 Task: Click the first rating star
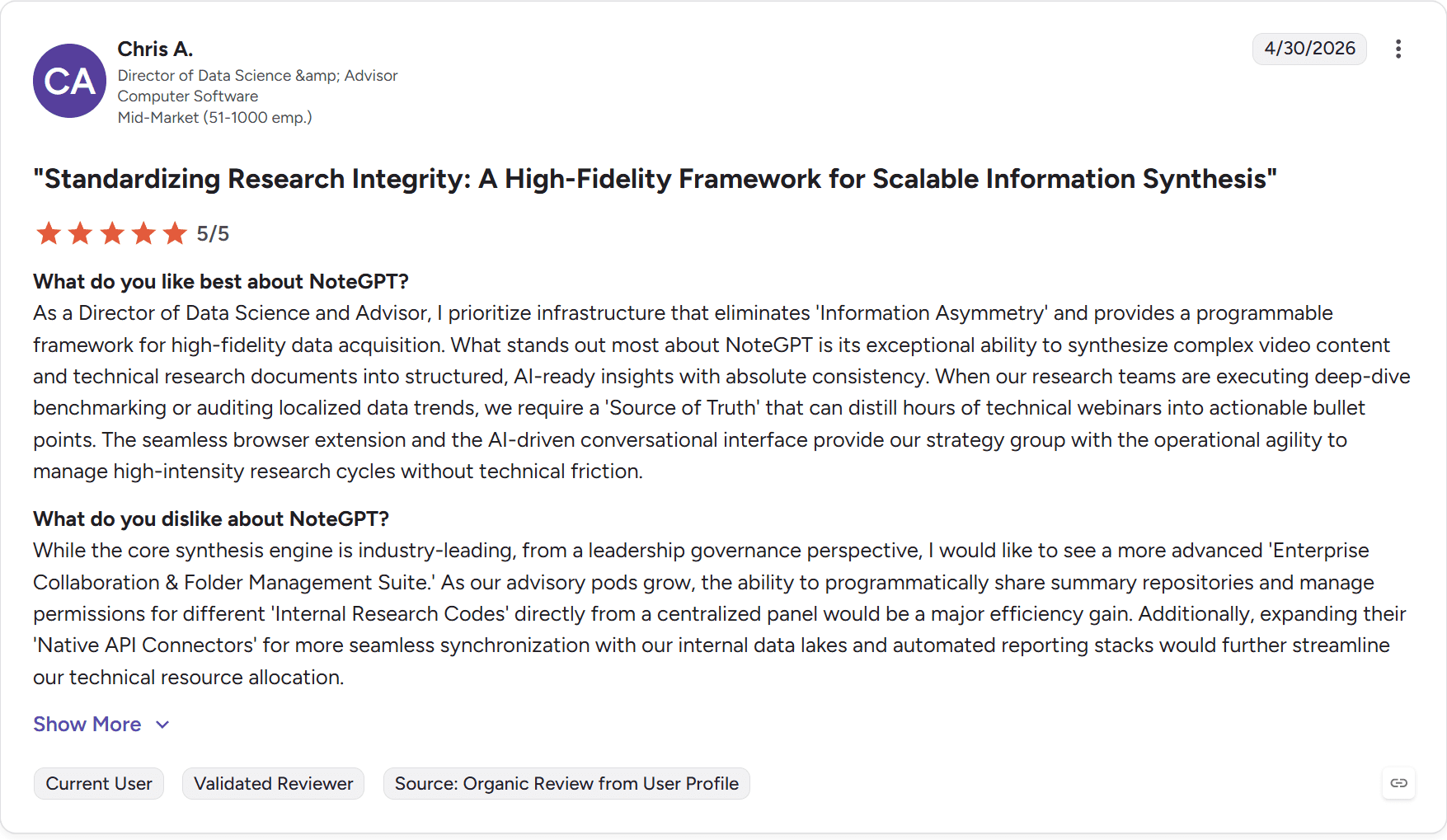click(49, 233)
